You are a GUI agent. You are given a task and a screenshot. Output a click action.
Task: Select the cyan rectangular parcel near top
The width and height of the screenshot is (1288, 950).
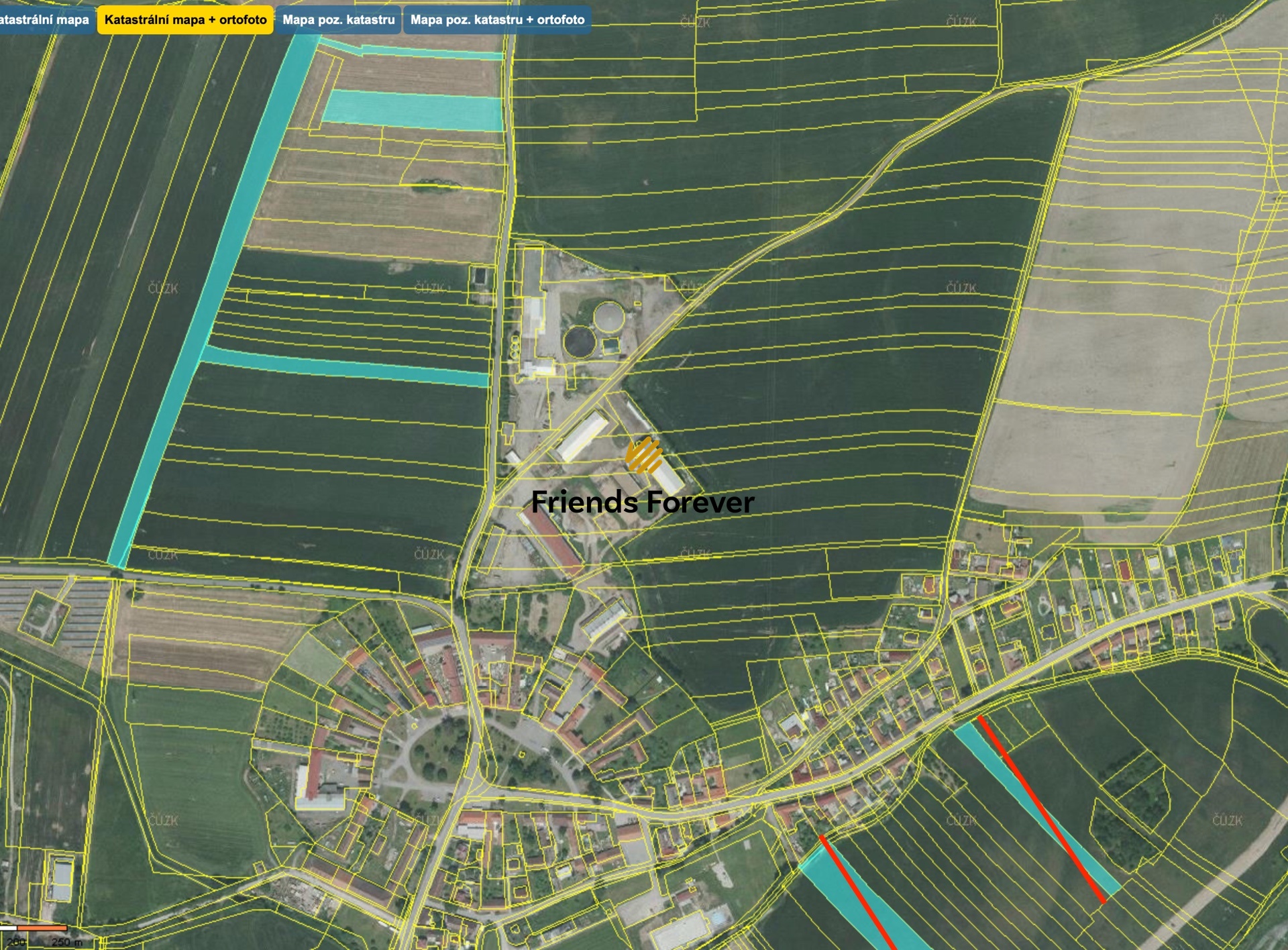[x=413, y=111]
